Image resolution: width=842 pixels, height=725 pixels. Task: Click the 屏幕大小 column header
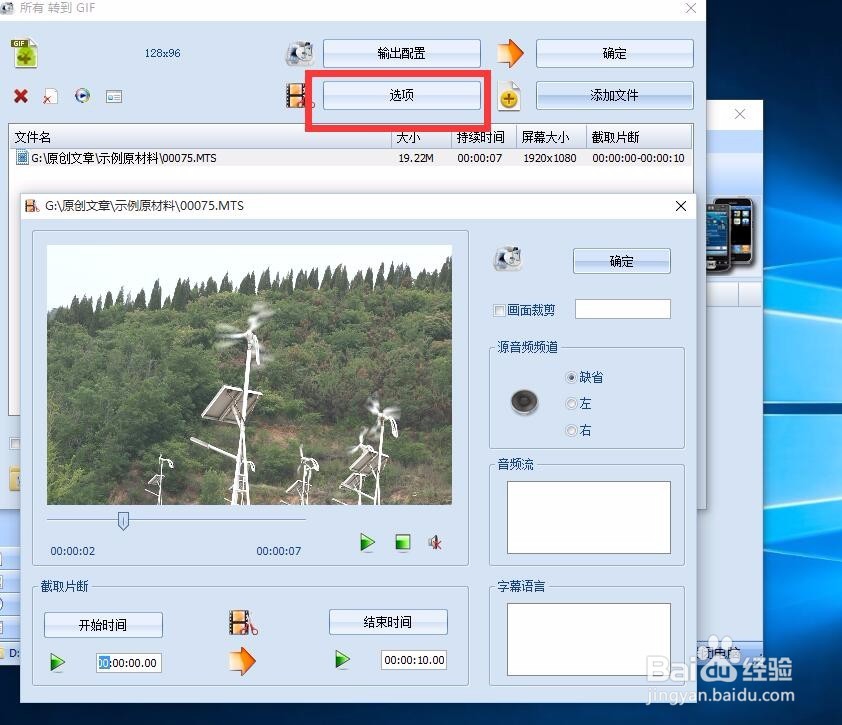[551, 137]
